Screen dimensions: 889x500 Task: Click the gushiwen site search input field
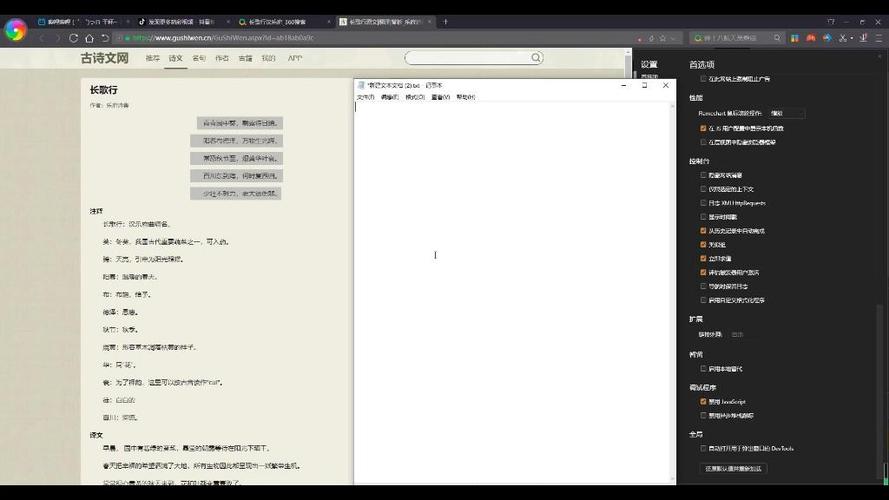click(x=468, y=58)
